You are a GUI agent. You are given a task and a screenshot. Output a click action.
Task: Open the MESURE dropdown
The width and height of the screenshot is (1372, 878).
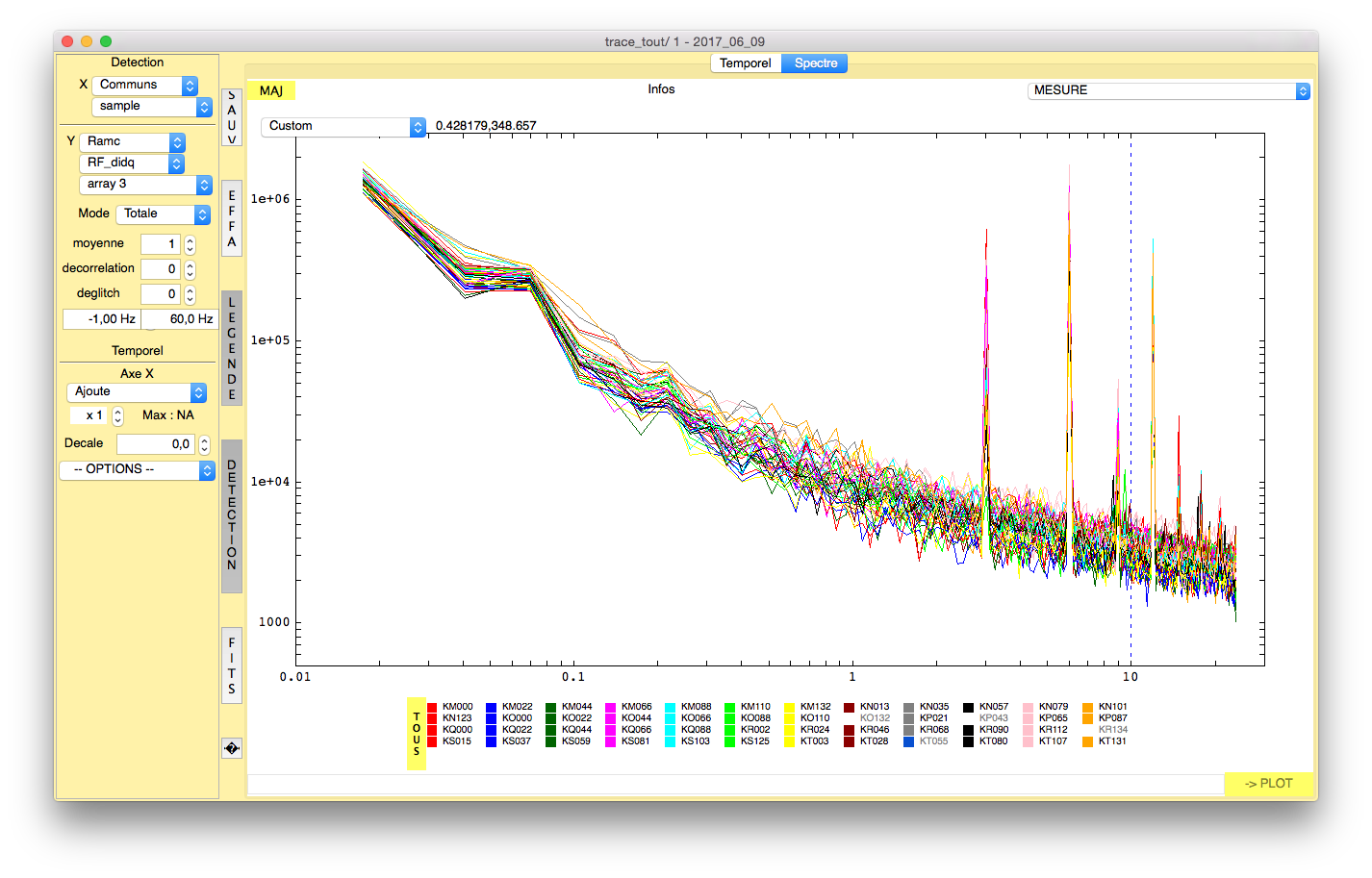pos(1169,90)
